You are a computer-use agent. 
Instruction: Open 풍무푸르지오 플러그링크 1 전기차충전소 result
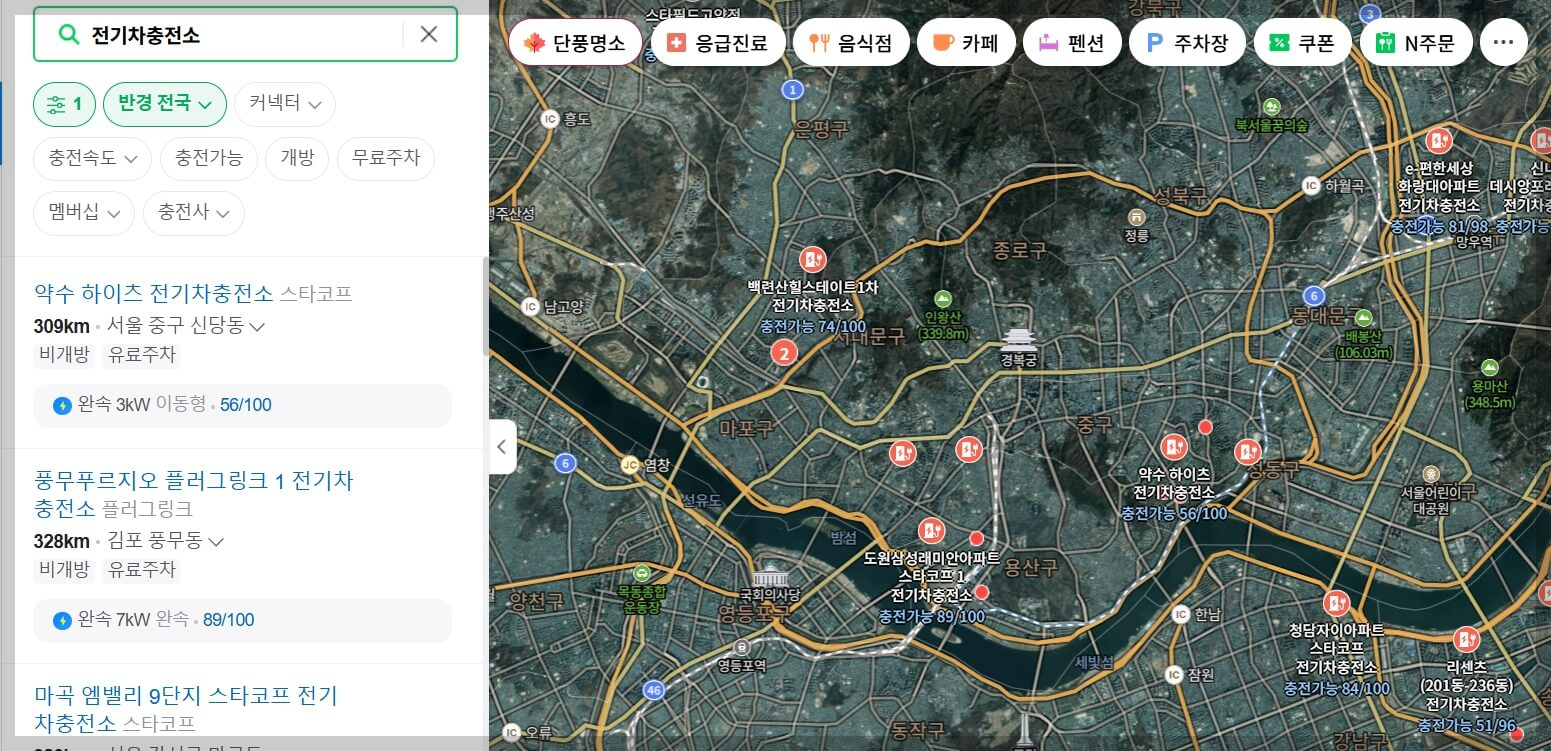193,494
